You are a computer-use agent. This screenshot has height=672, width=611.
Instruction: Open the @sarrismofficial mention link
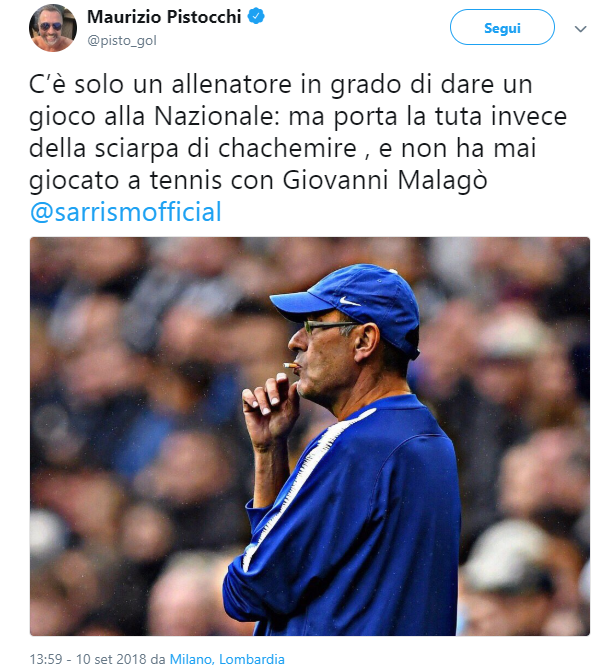click(x=126, y=212)
